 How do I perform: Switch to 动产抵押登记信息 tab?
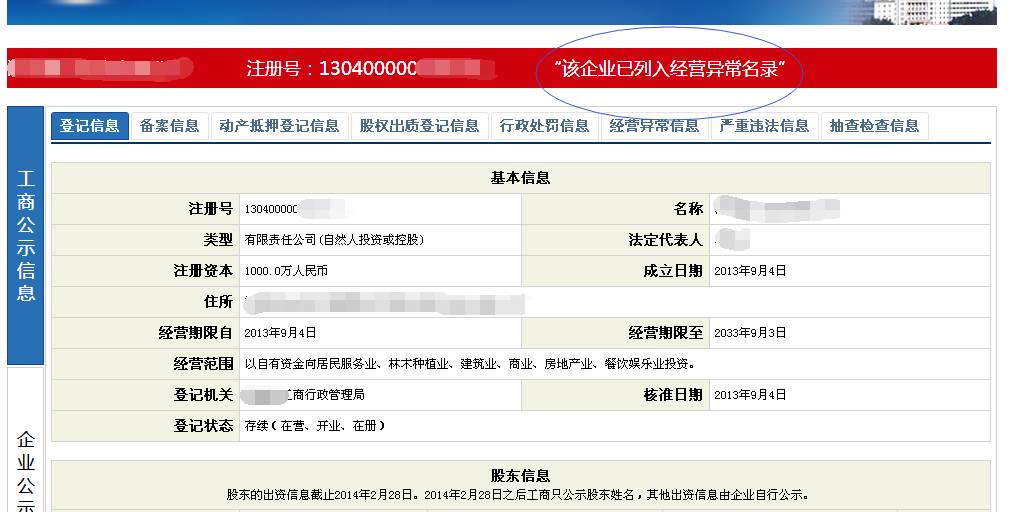coord(279,126)
